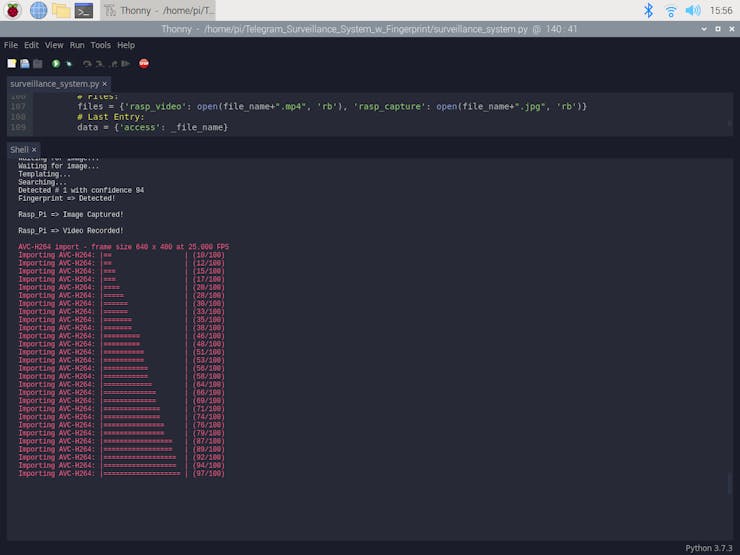Click the 'Templating...' shell line

[44, 174]
